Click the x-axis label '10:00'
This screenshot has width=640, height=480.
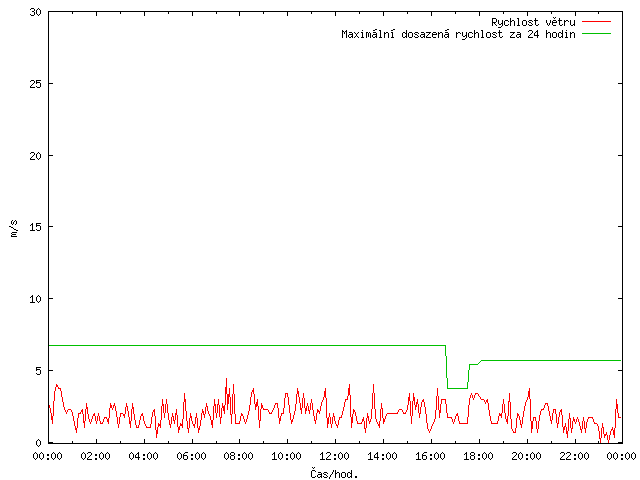[x=287, y=456]
